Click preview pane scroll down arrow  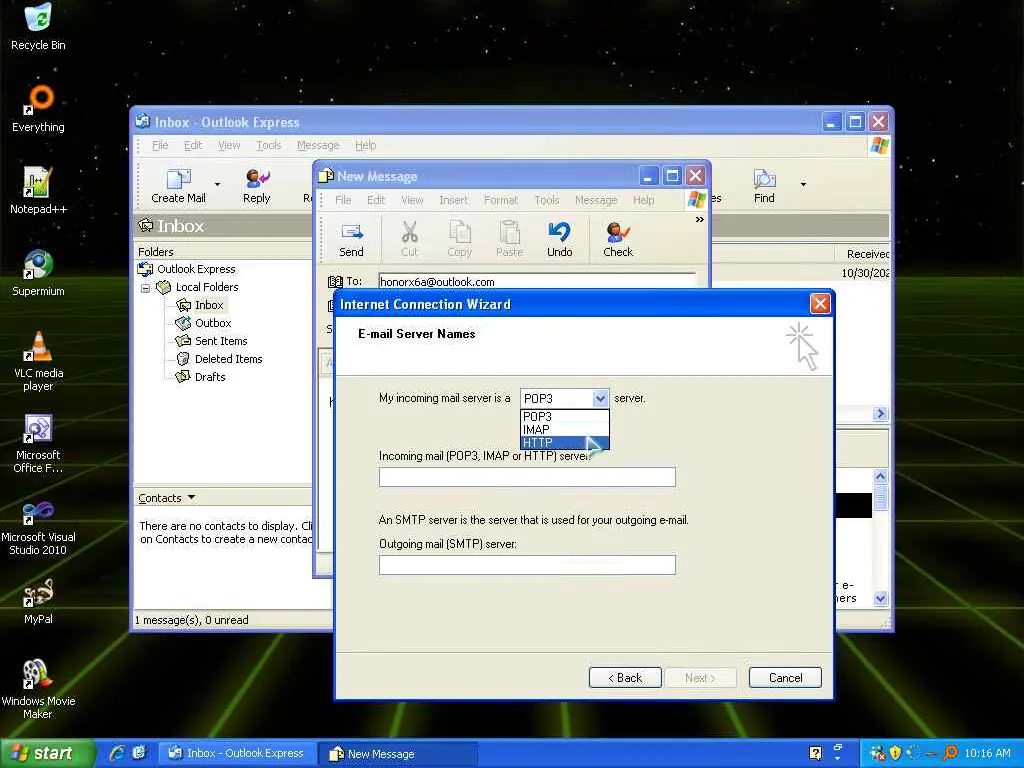880,598
